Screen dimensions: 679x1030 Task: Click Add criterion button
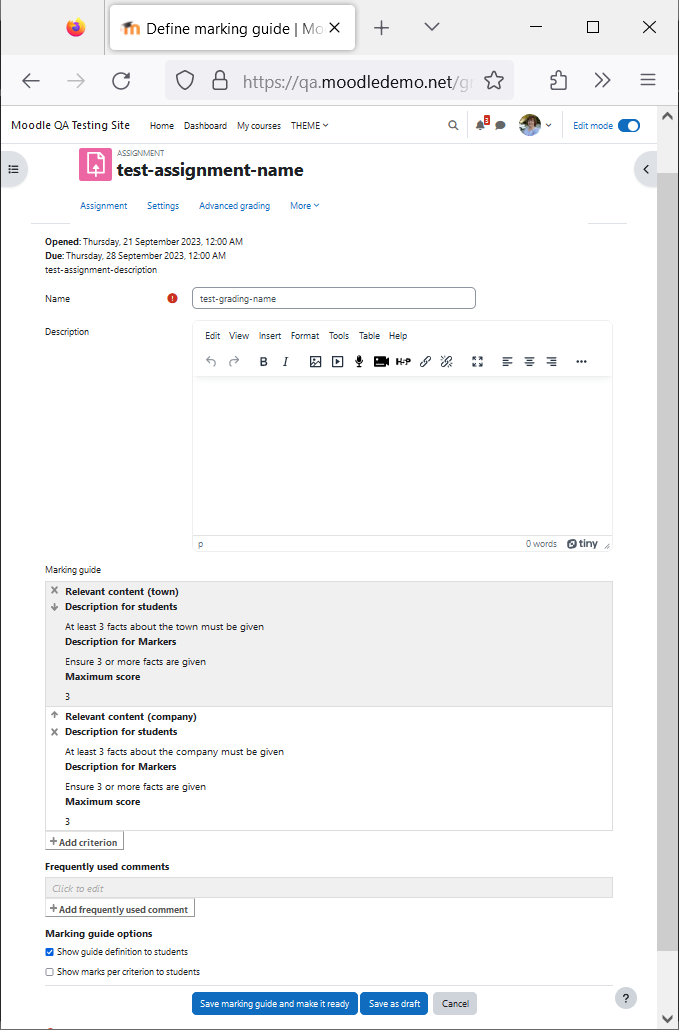point(84,842)
